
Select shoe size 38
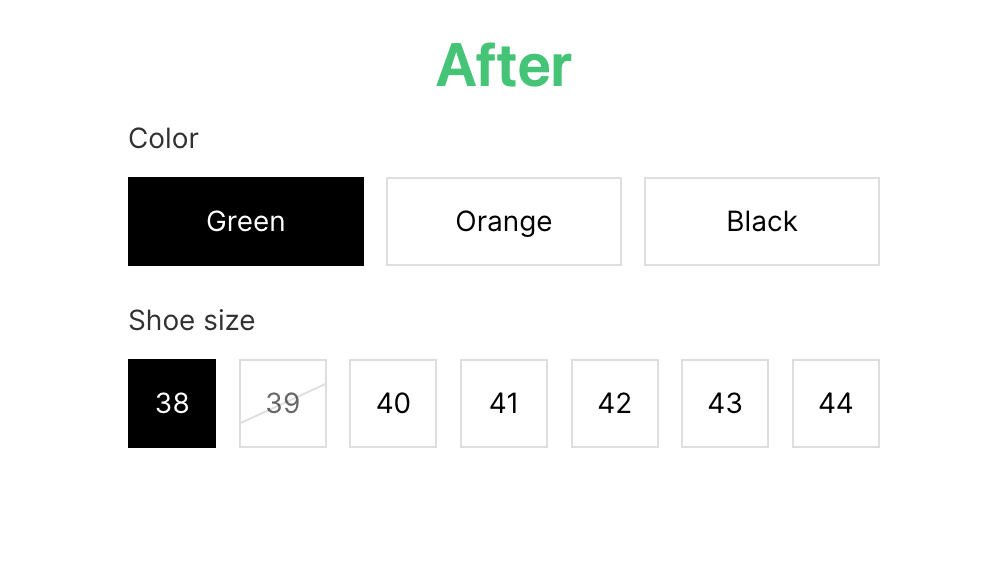(172, 403)
